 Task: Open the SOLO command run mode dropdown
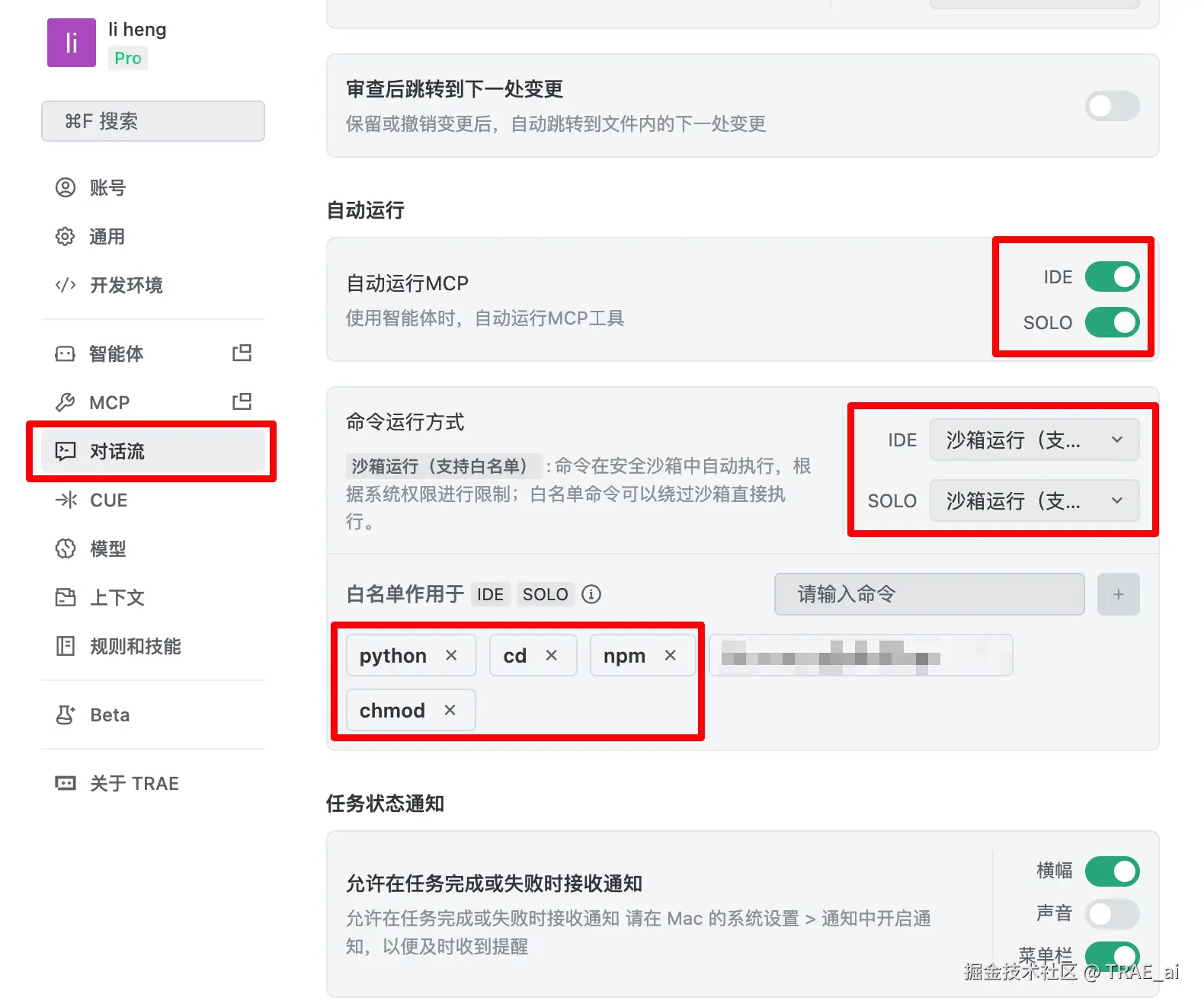point(1035,500)
